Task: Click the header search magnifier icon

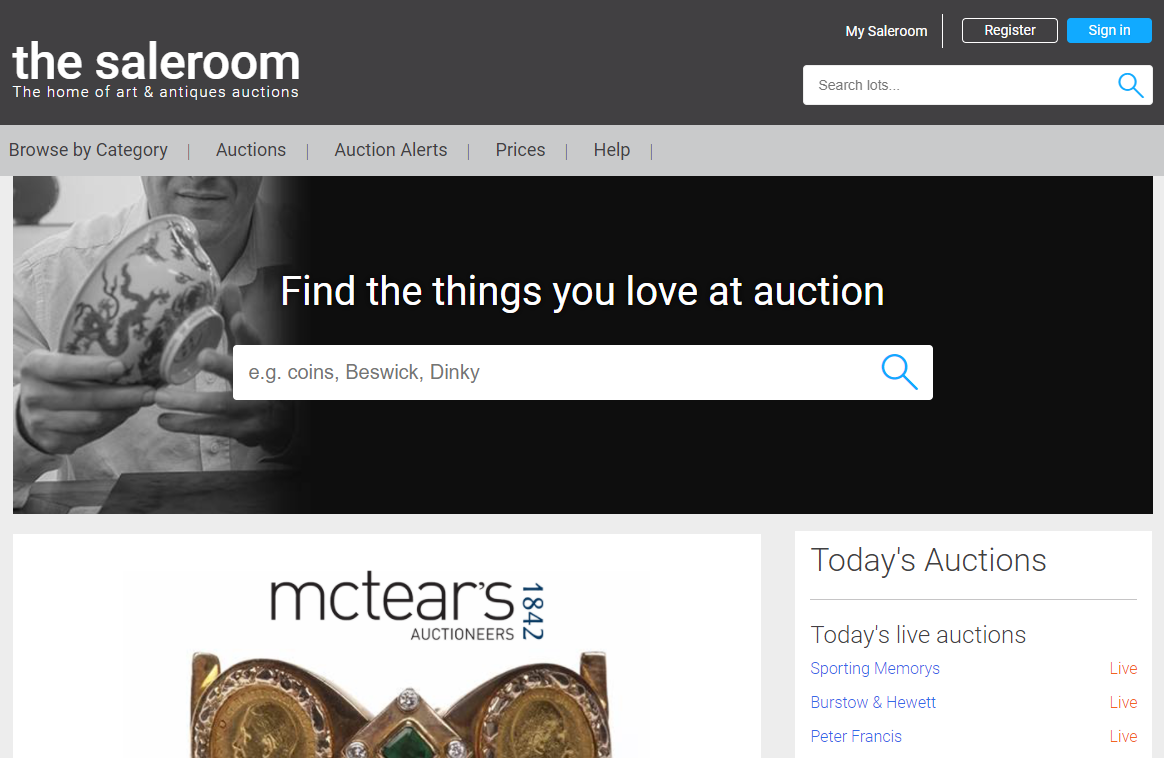Action: pyautogui.click(x=1131, y=85)
